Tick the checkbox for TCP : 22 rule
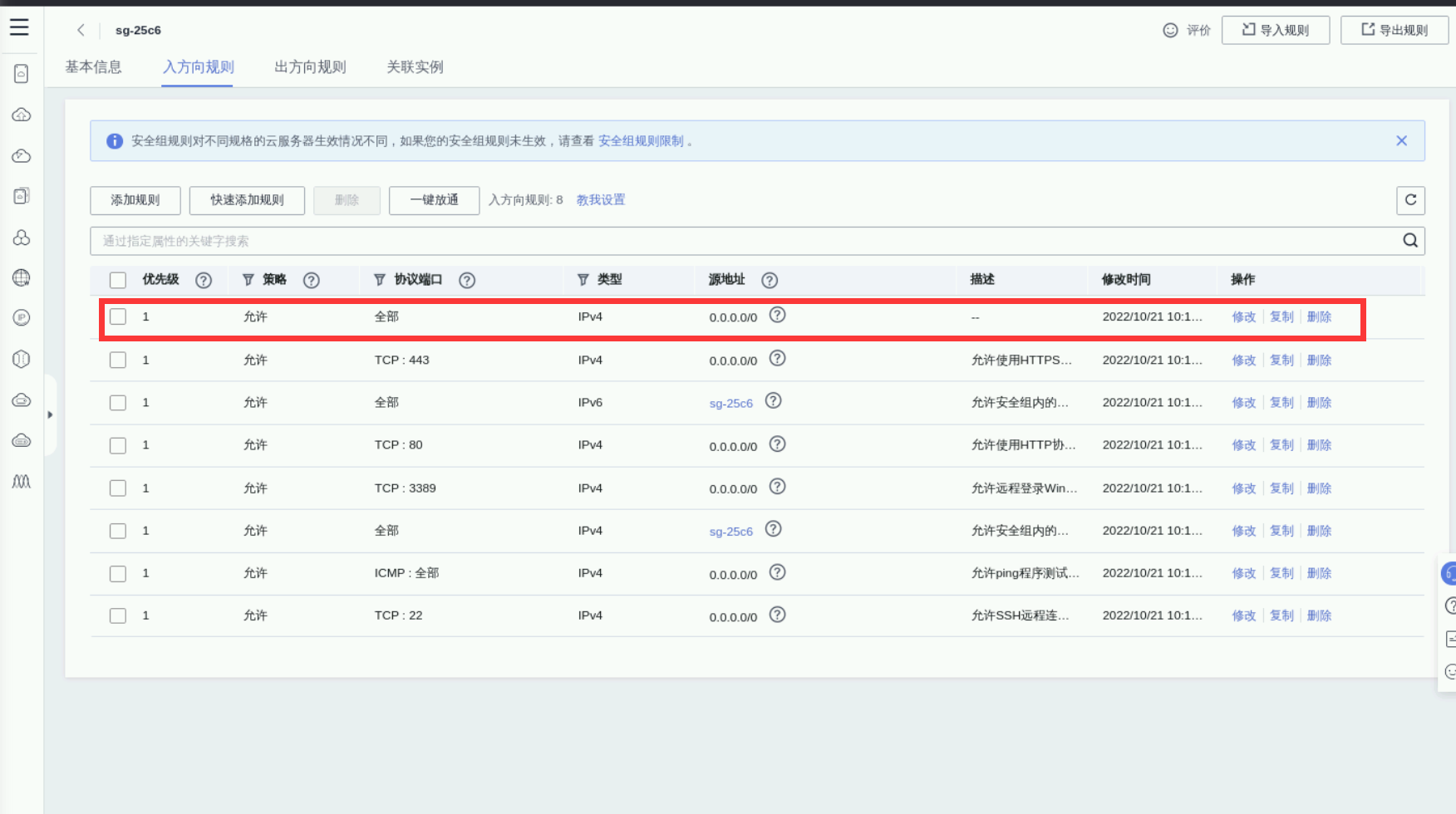This screenshot has height=814, width=1456. (x=118, y=616)
